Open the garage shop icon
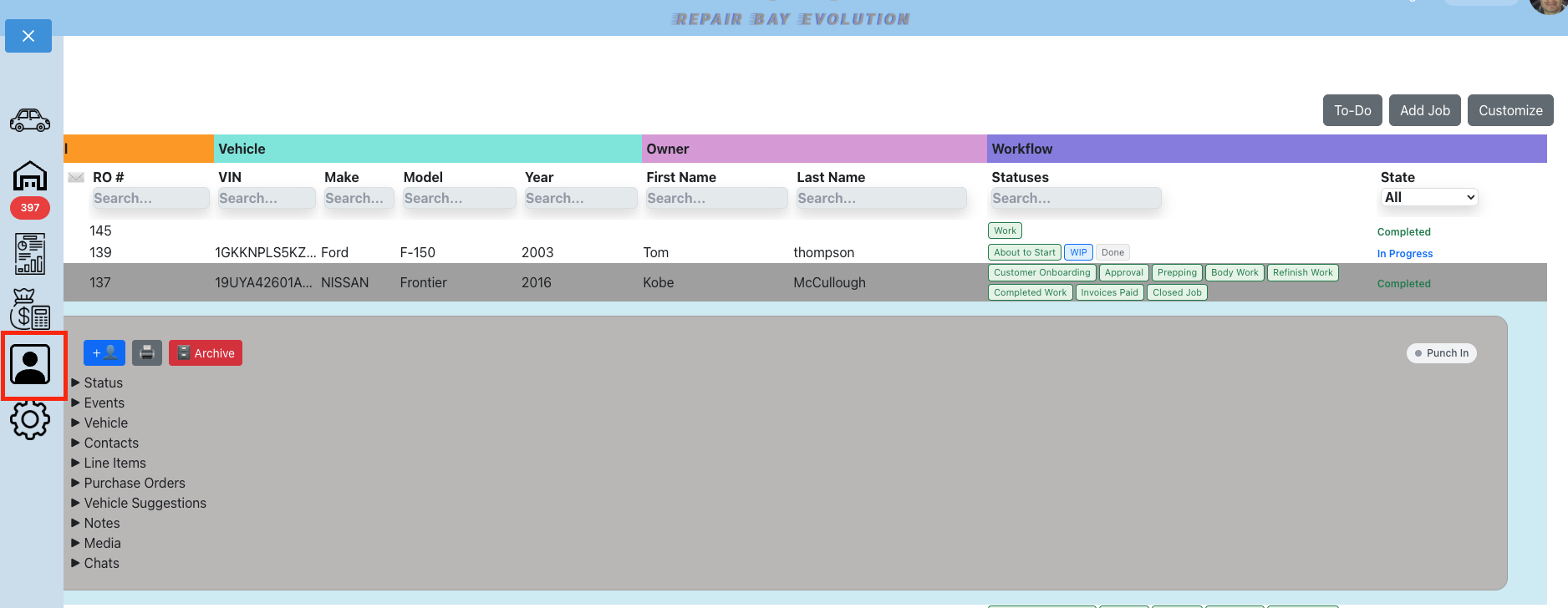The width and height of the screenshot is (1568, 608). tap(30, 176)
